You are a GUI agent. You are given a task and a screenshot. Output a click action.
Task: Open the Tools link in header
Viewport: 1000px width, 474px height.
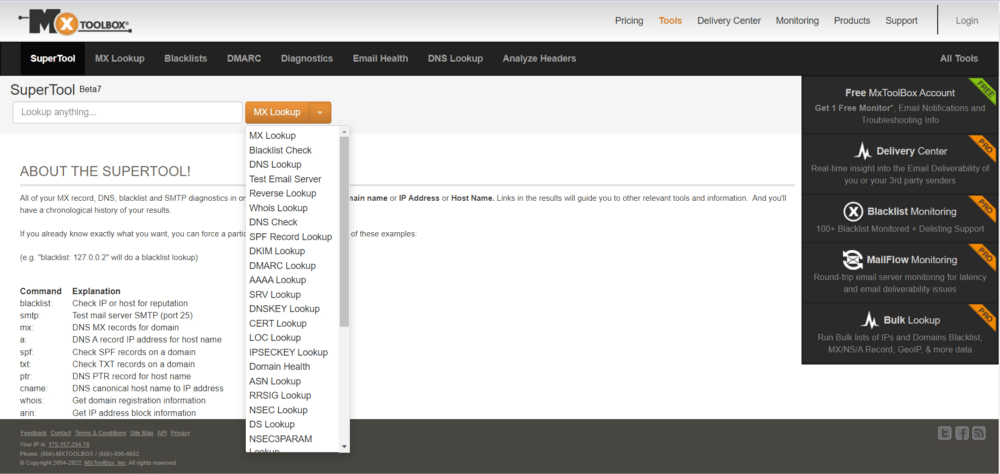click(x=670, y=20)
